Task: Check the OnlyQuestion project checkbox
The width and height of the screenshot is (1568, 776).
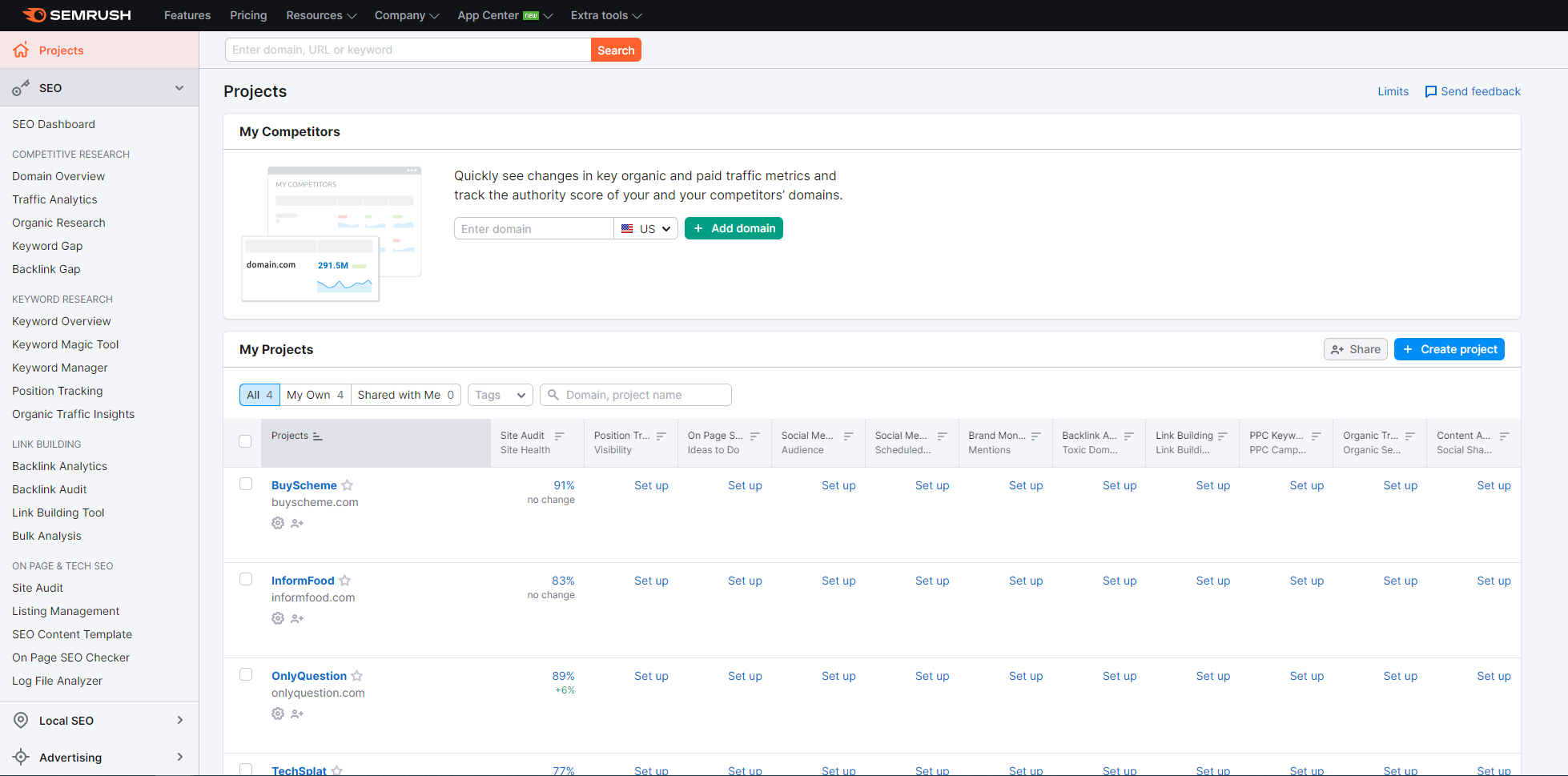Action: [246, 674]
